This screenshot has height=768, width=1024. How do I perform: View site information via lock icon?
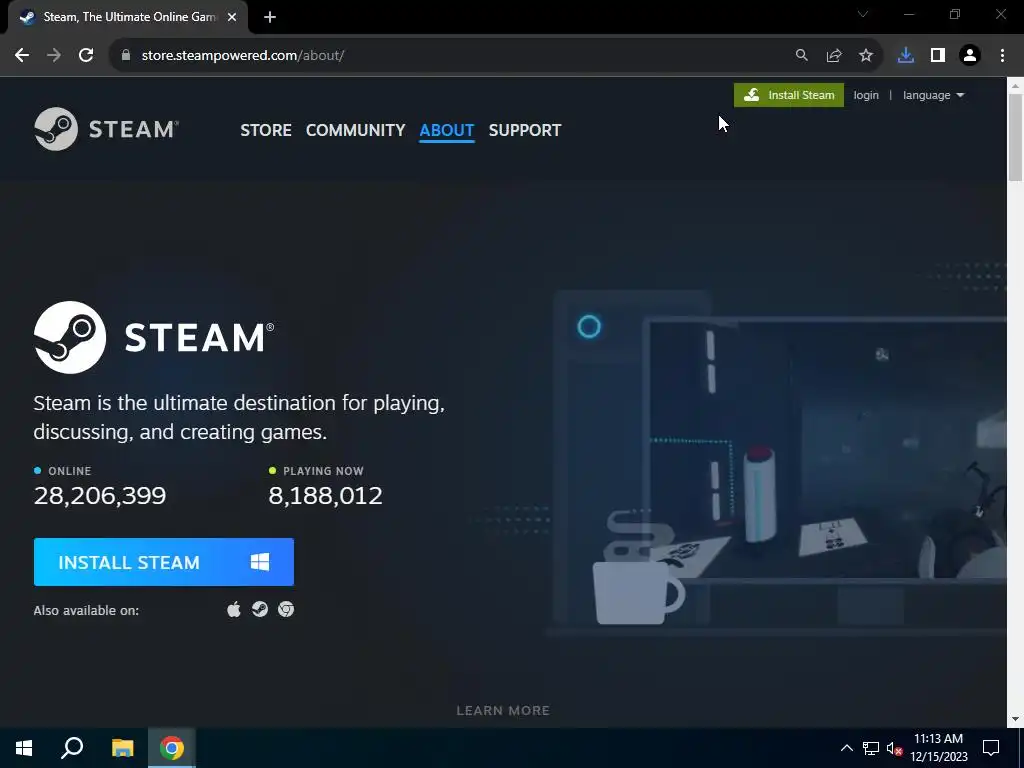pos(125,56)
